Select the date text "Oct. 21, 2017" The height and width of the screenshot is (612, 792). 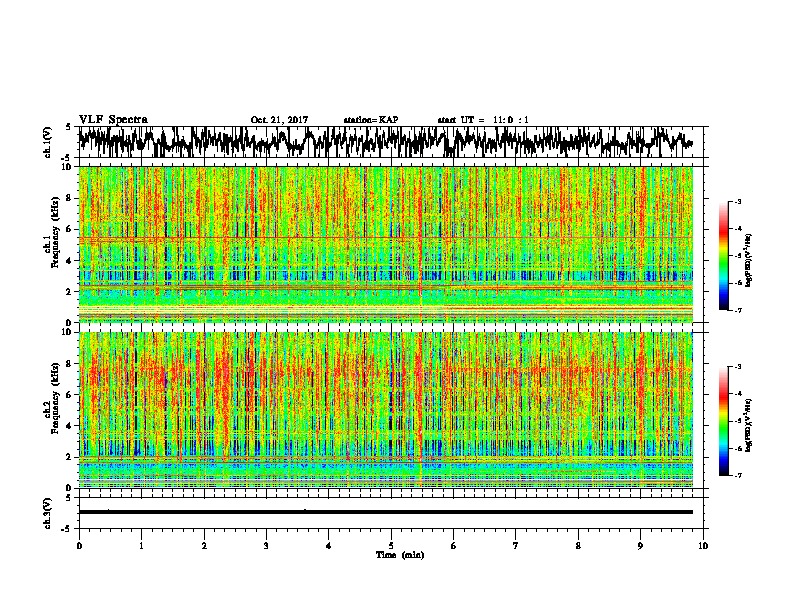pos(279,120)
